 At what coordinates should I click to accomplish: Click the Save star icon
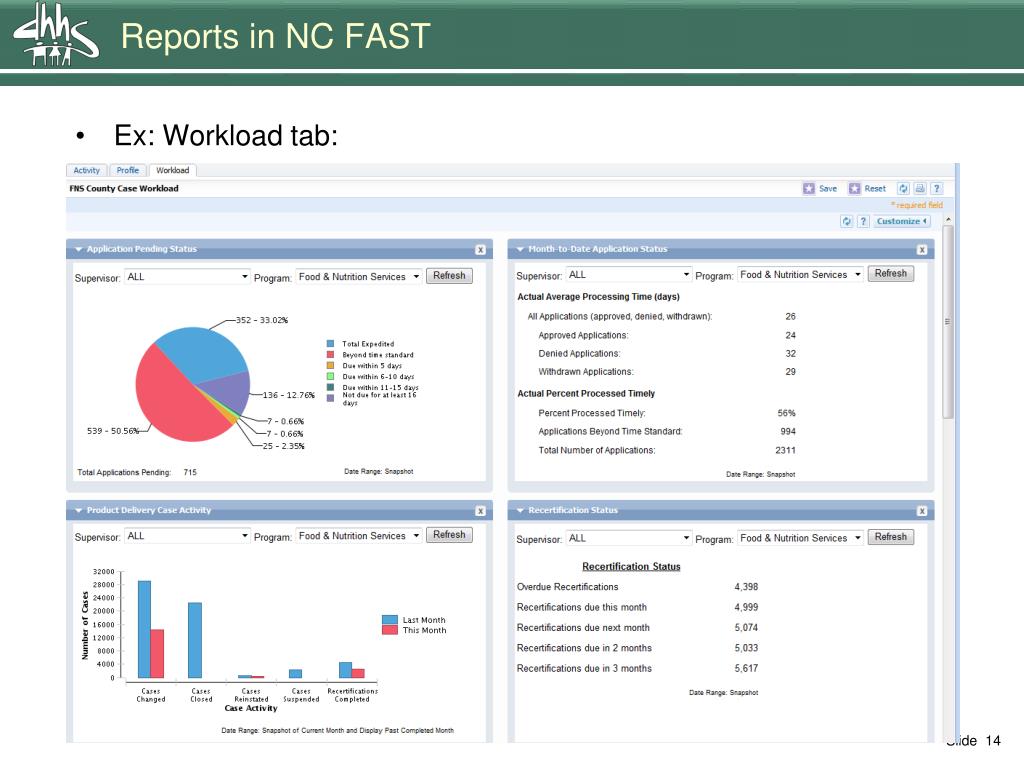coord(808,188)
